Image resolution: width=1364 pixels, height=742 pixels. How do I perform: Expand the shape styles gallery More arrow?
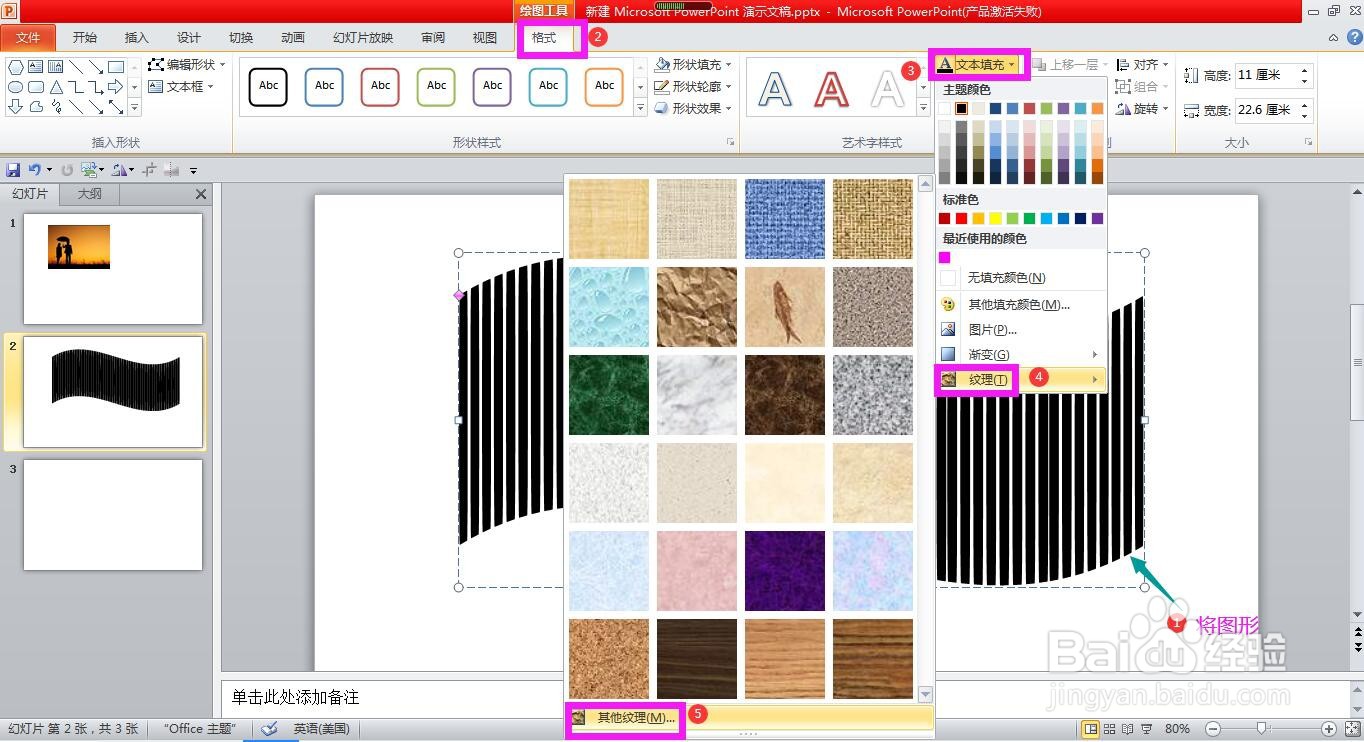coord(640,108)
